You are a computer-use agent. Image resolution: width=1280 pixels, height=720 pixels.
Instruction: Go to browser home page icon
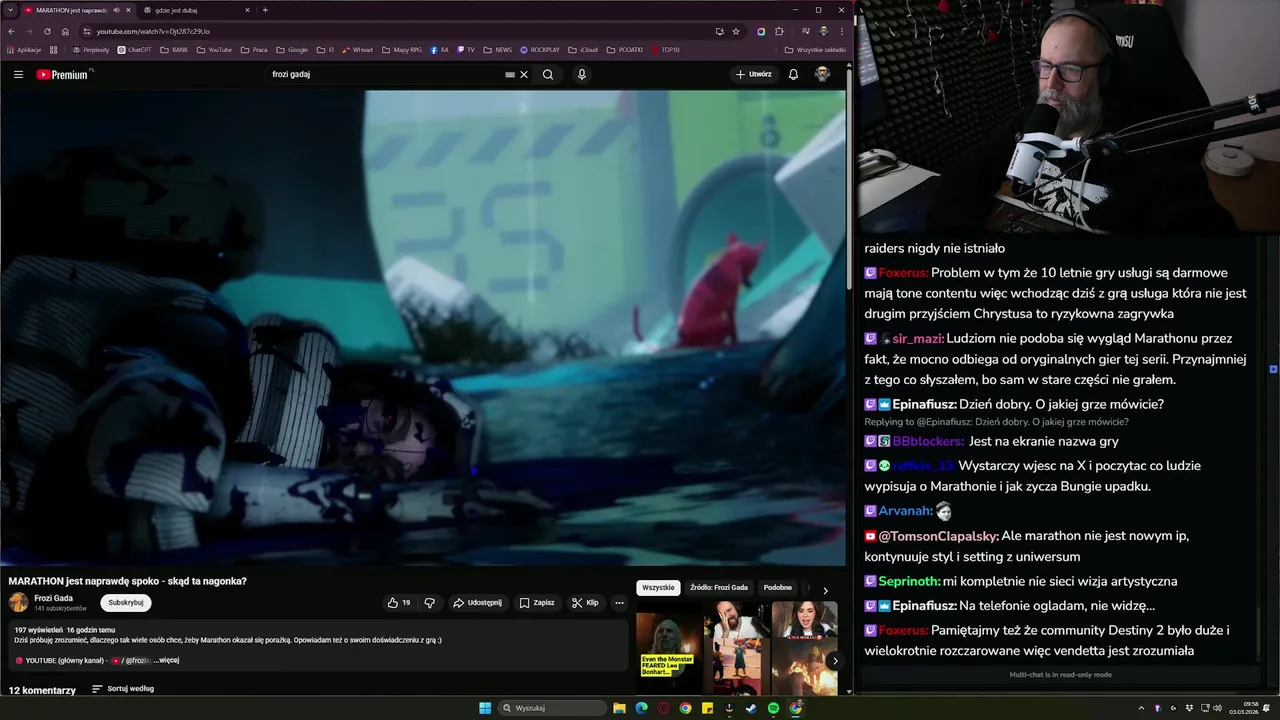[65, 31]
